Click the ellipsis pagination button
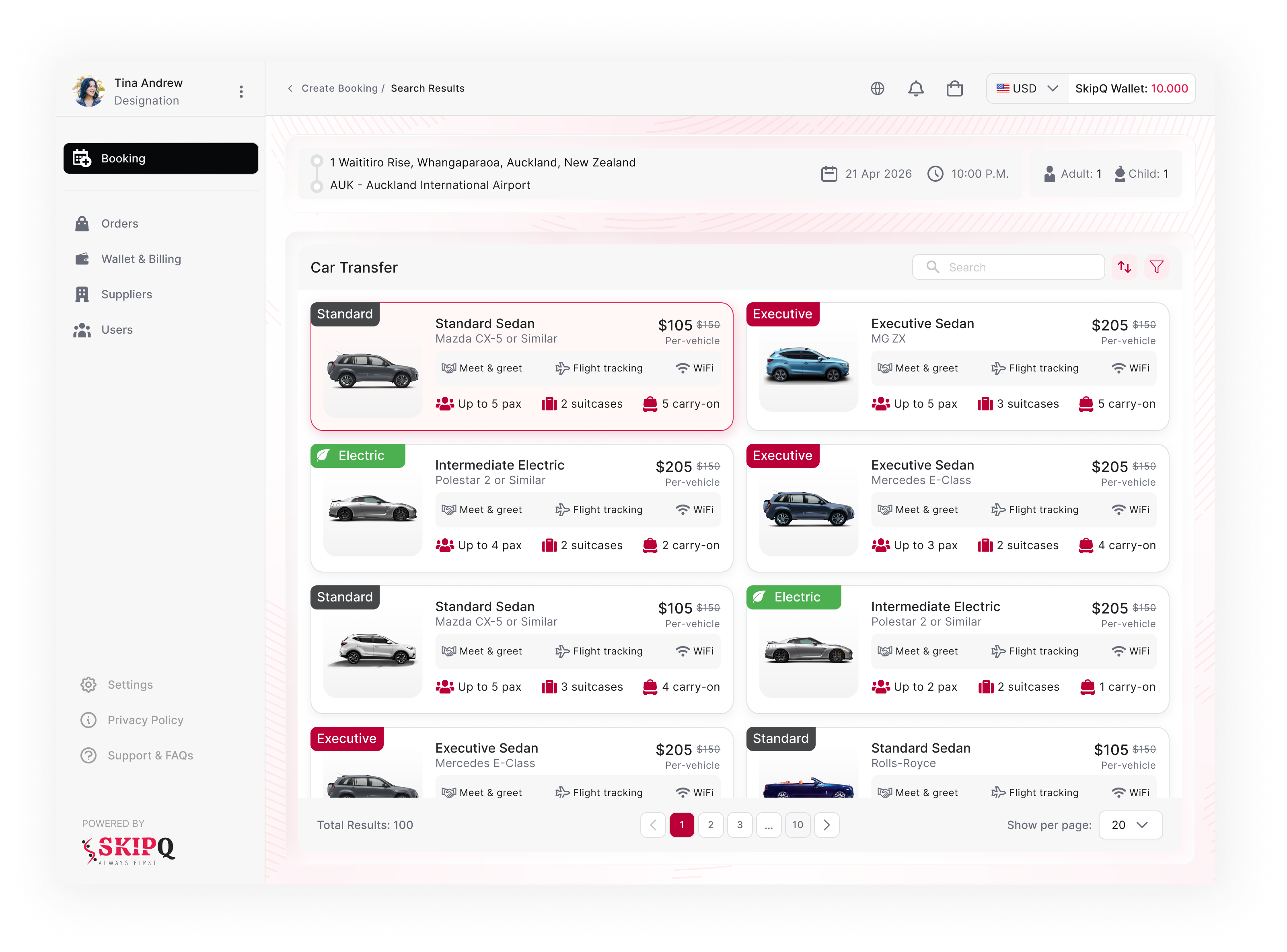 click(769, 825)
